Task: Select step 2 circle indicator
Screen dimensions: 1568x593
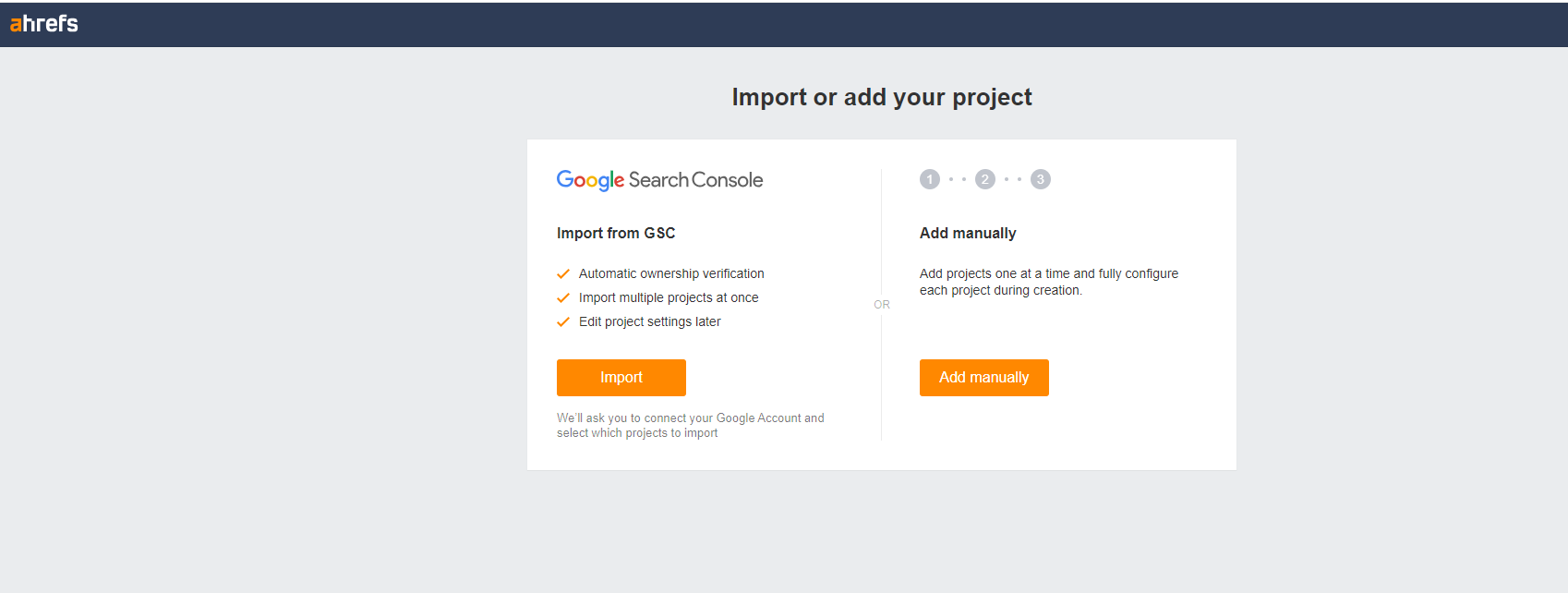Action: click(985, 179)
